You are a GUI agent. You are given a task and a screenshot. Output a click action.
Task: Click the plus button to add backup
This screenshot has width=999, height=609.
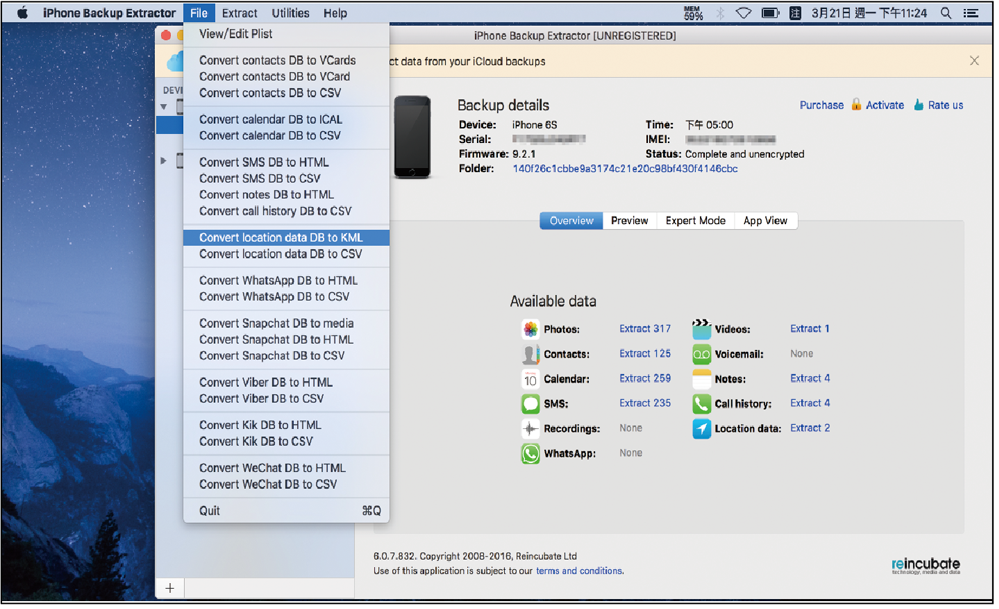[x=169, y=587]
